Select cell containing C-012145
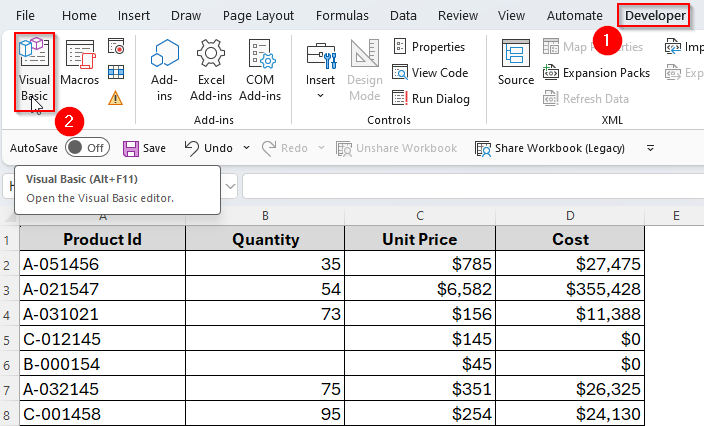Screen dimensions: 704x426 (x=102, y=339)
